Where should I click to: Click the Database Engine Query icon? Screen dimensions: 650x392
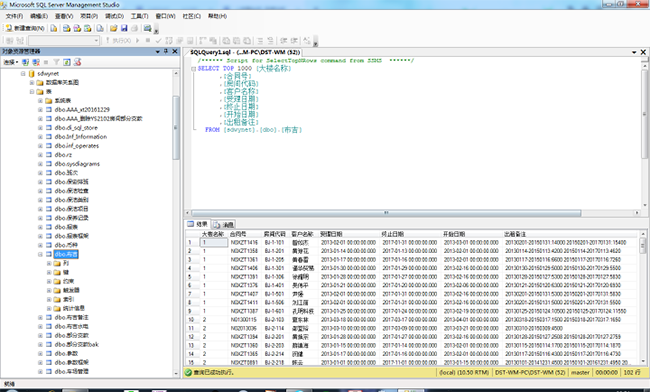coord(54,28)
